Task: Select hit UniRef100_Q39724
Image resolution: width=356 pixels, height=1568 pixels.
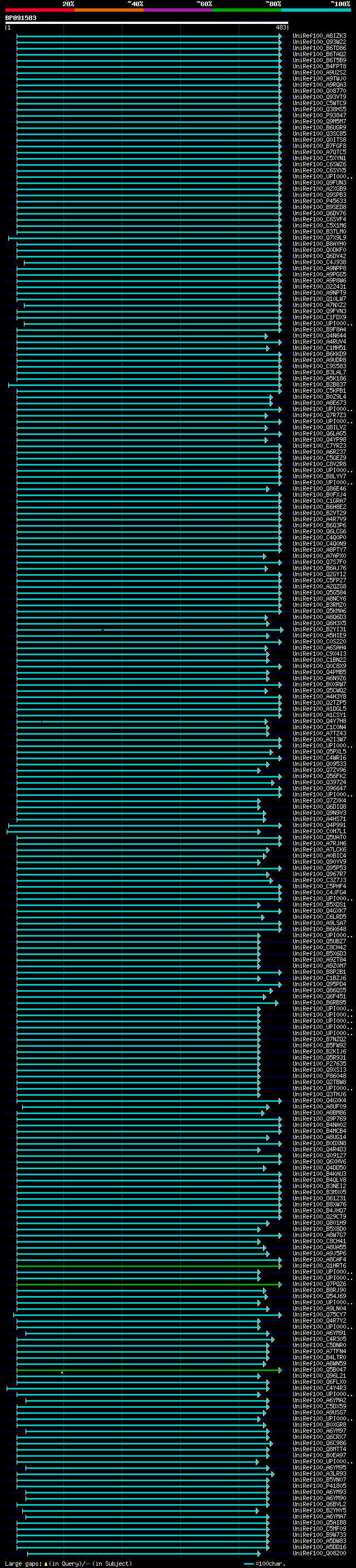Action: click(319, 783)
